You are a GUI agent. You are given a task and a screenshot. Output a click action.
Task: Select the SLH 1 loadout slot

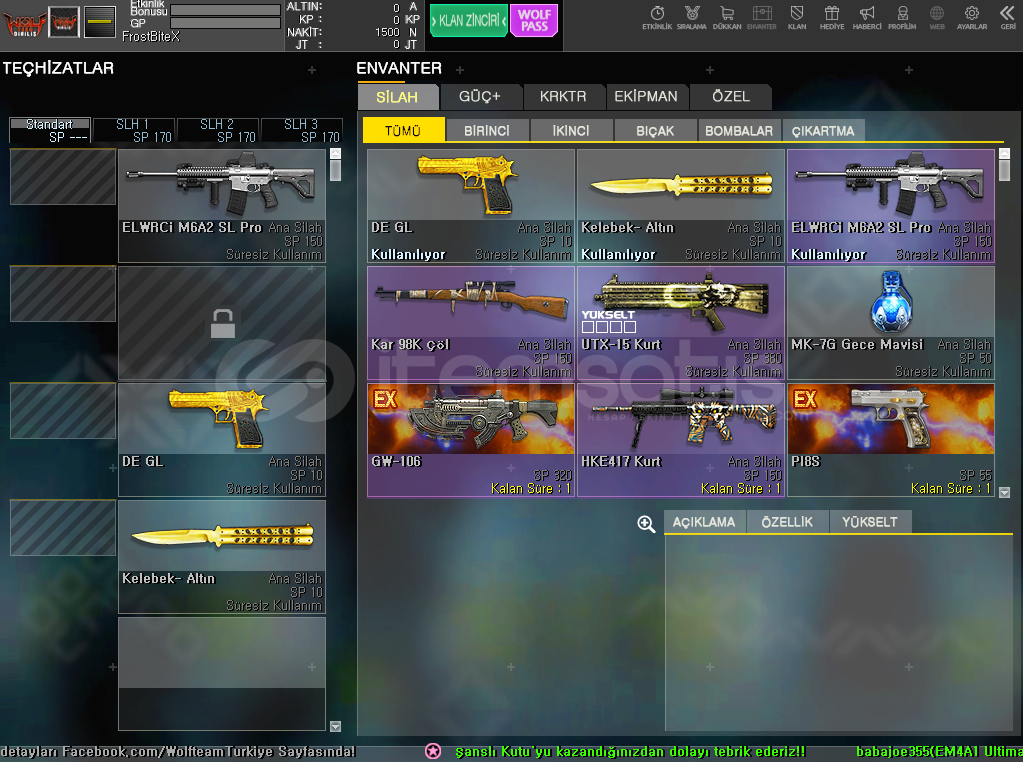[133, 131]
